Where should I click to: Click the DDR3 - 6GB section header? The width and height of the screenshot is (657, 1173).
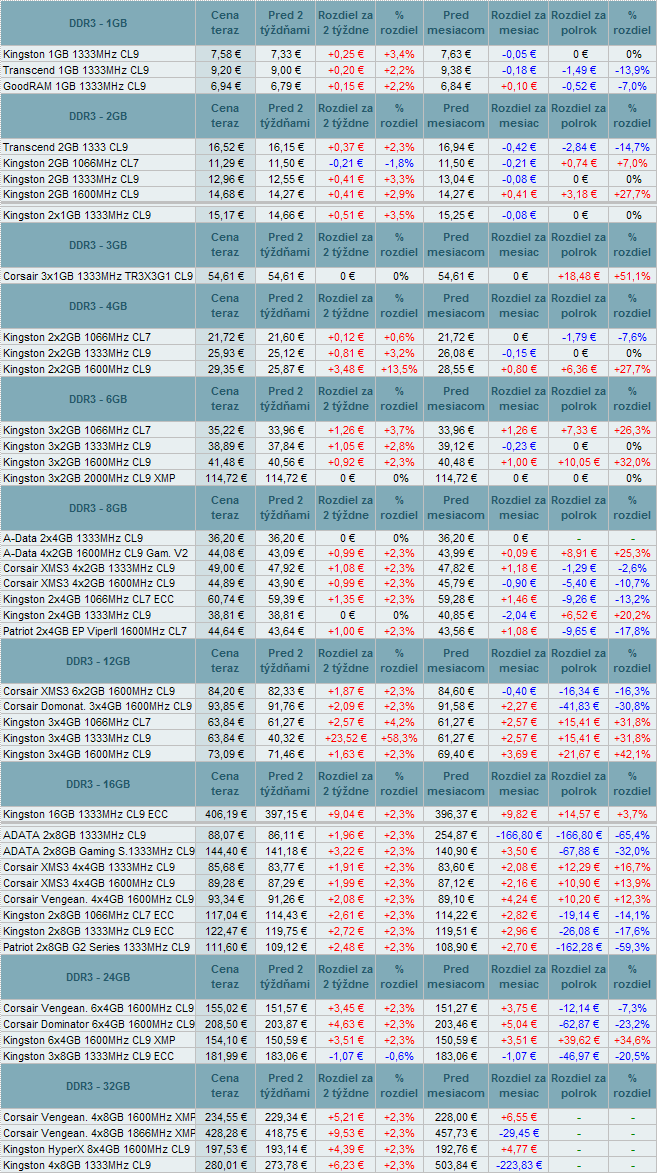[x=98, y=399]
